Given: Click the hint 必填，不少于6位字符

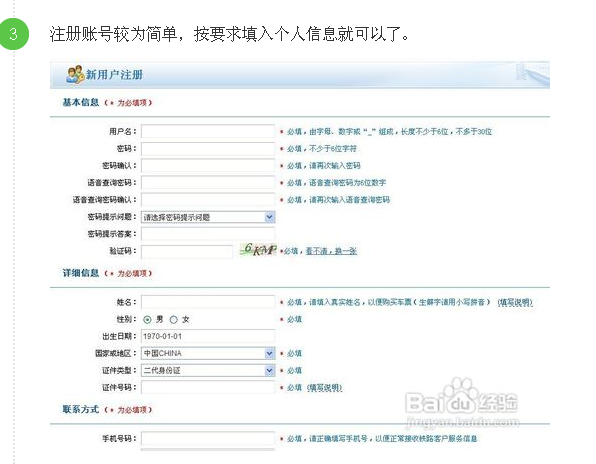Looking at the screenshot, I should coord(322,149).
